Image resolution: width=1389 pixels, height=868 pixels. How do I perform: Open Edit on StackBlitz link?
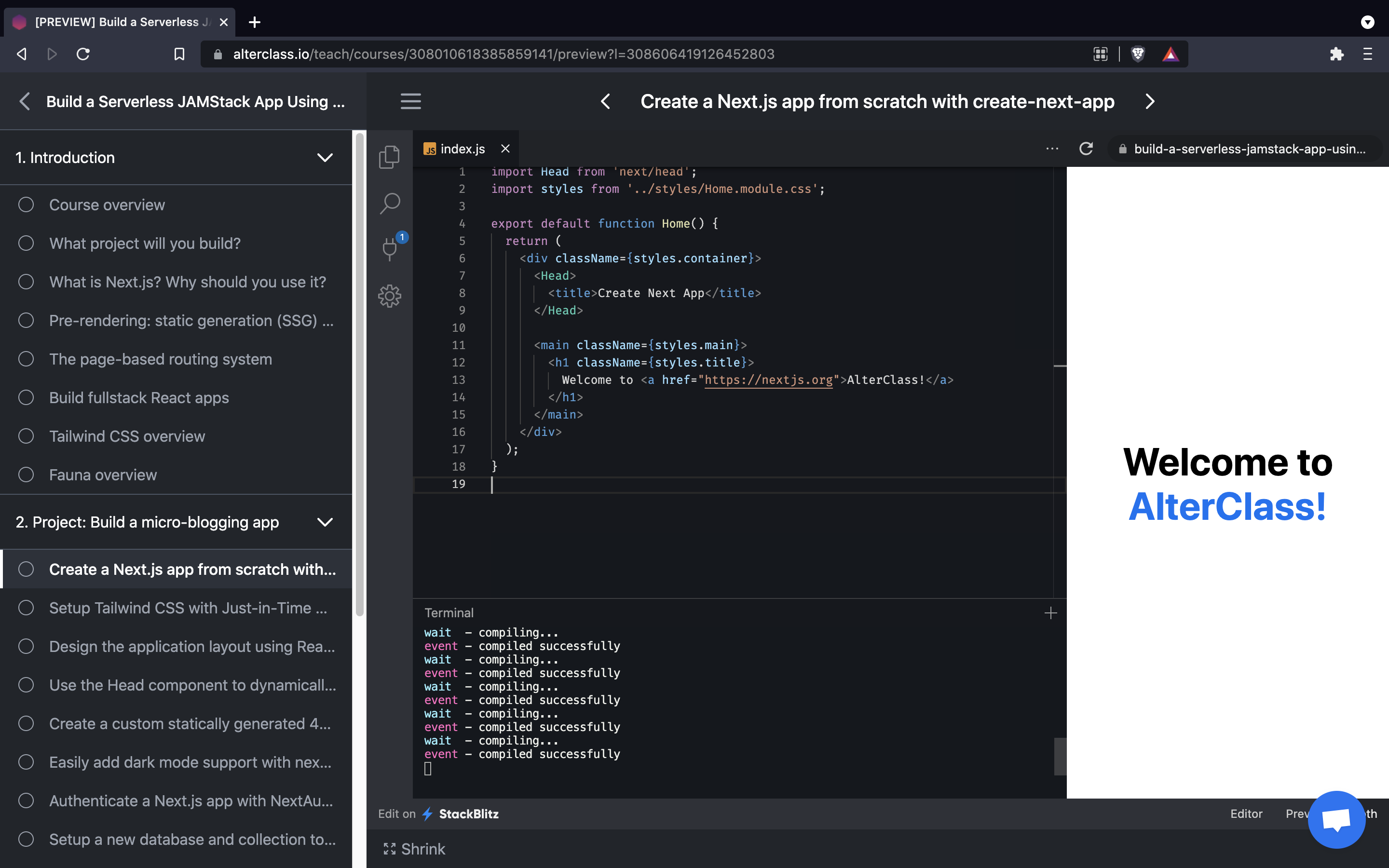point(438,814)
